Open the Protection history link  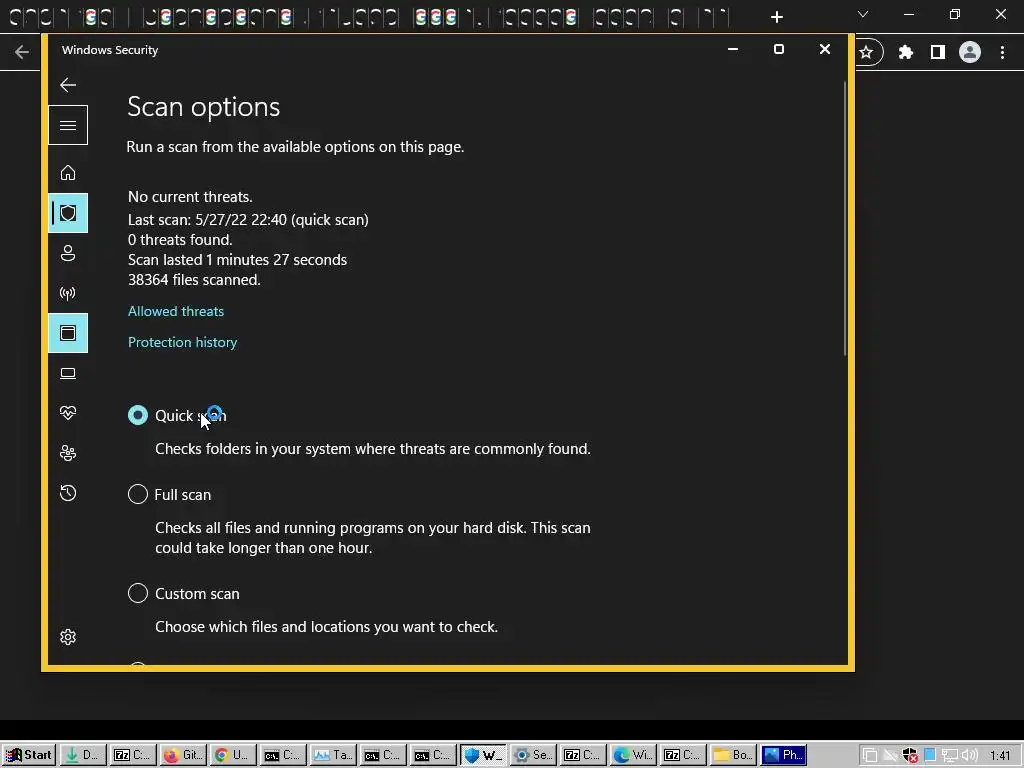(182, 342)
